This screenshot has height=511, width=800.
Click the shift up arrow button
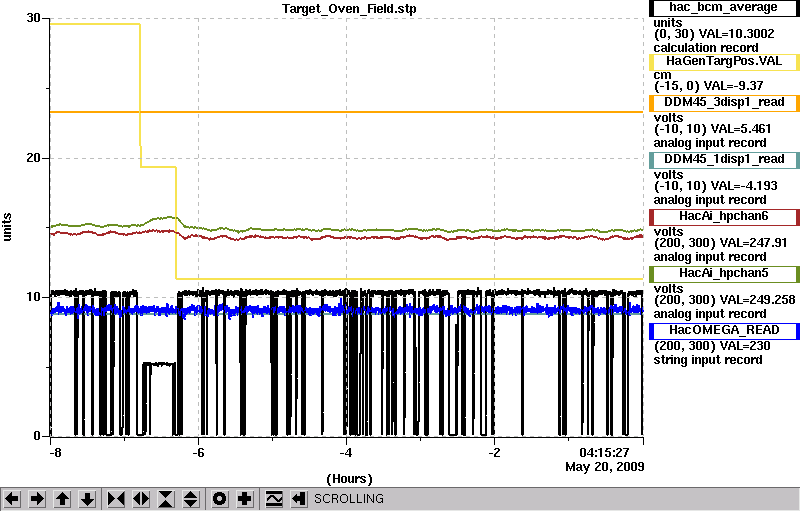click(x=62, y=499)
